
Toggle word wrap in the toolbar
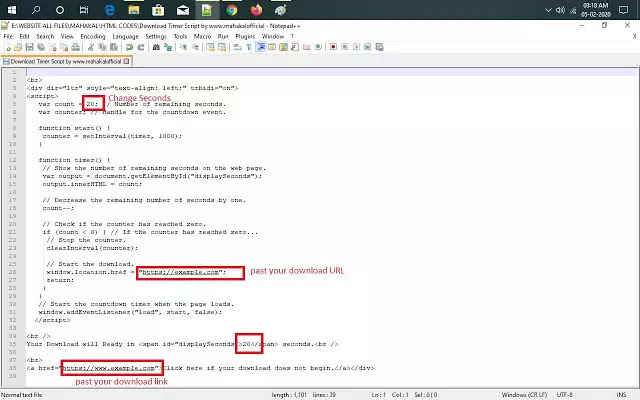pos(237,47)
